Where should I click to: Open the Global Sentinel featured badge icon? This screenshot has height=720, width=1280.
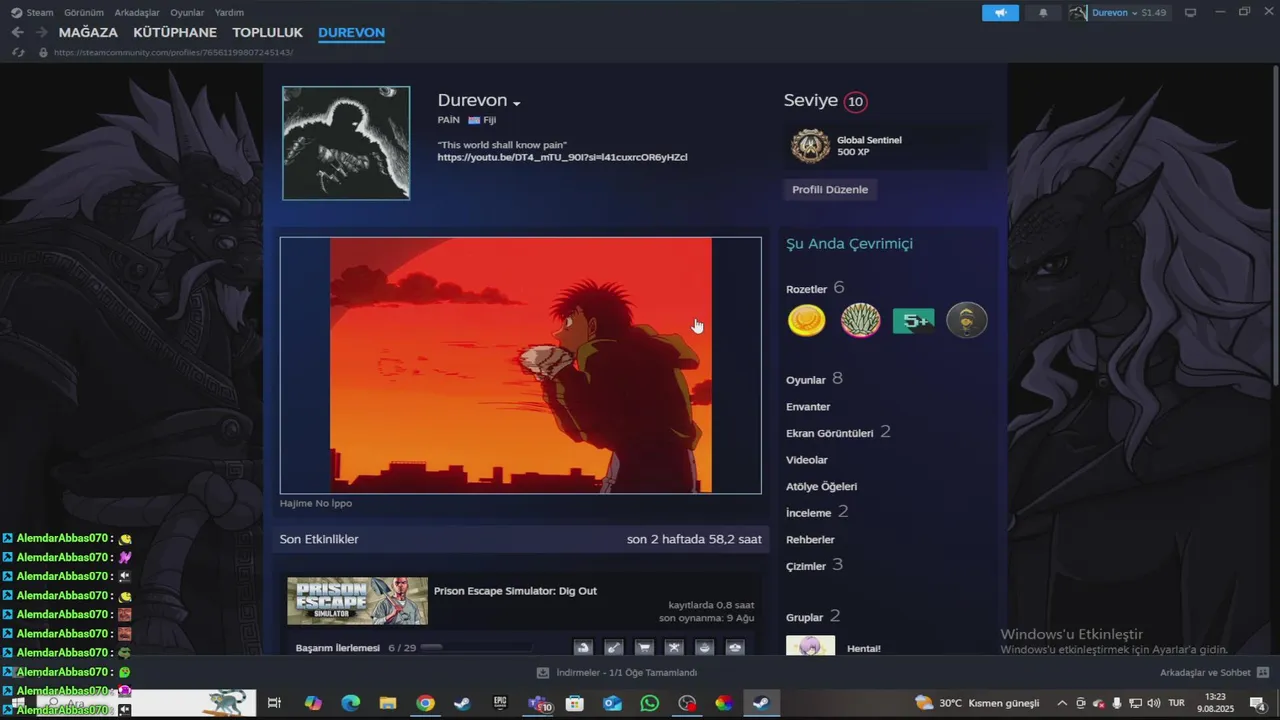810,146
